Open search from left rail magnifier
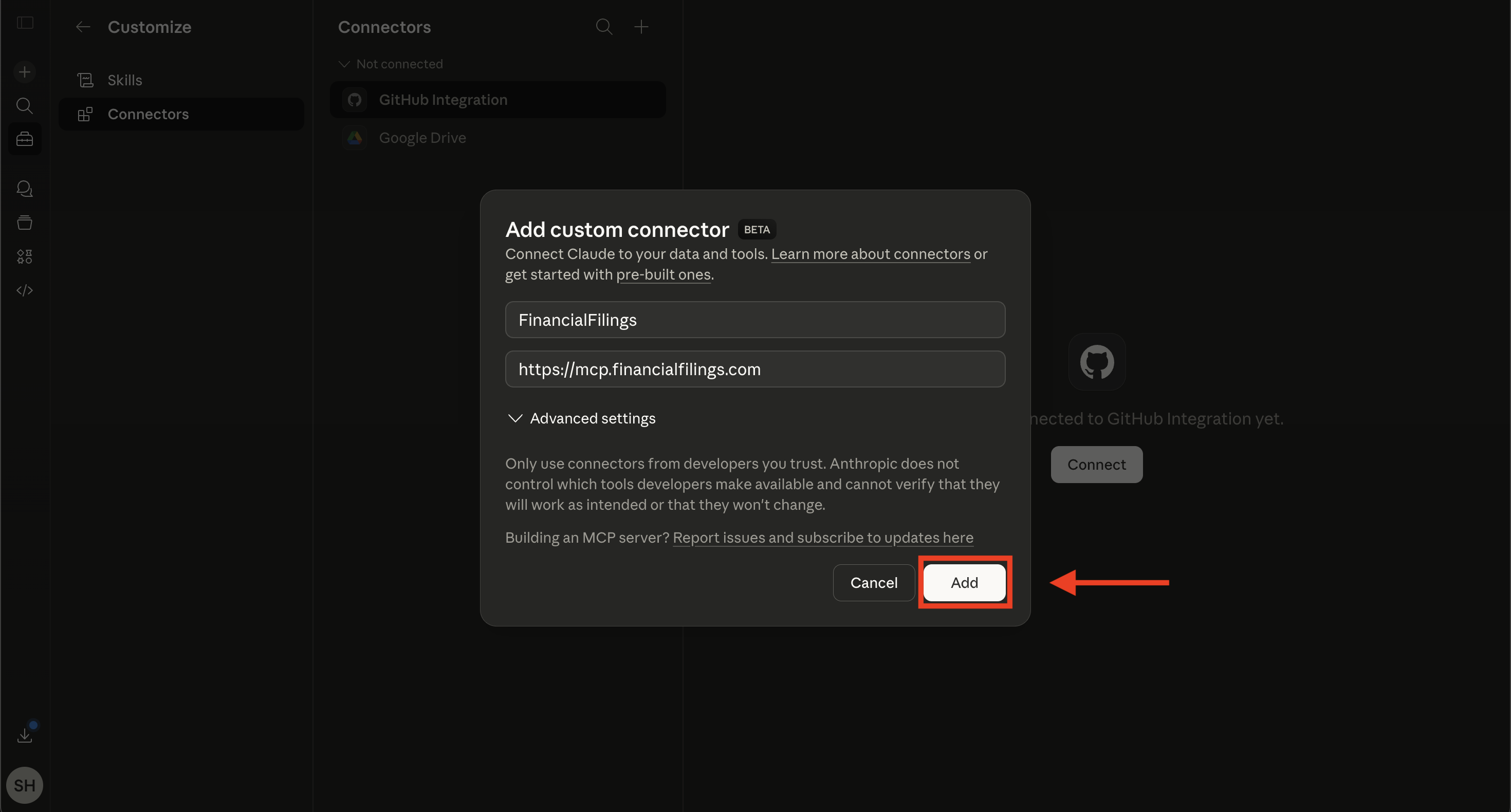This screenshot has height=812, width=1511. point(25,105)
